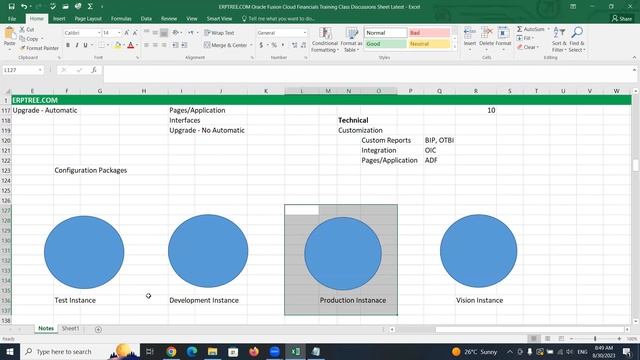The width and height of the screenshot is (640, 360).
Task: Open the cell borders dropdown
Action: pyautogui.click(x=108, y=45)
